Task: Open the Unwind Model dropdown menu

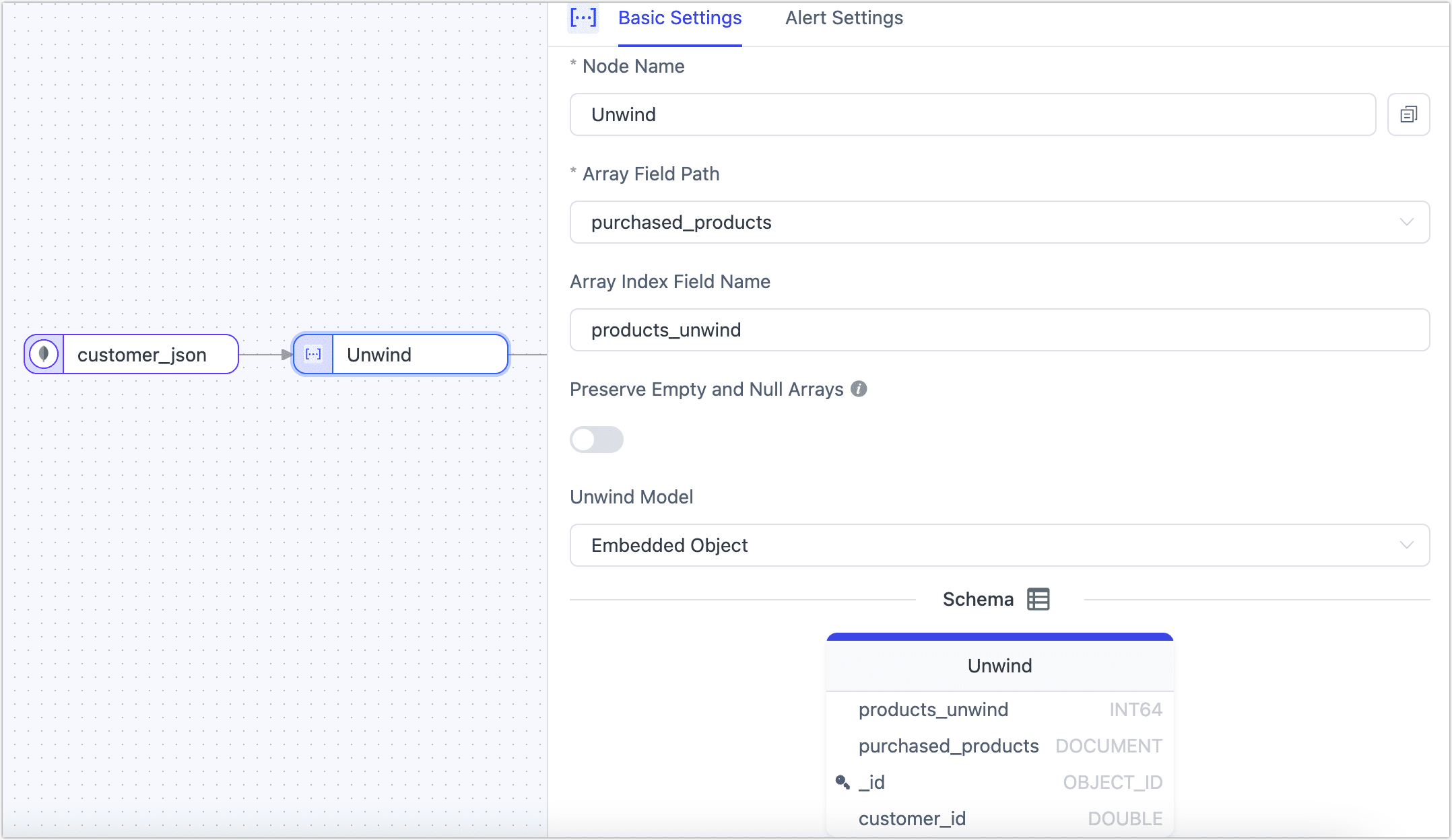Action: pos(999,545)
